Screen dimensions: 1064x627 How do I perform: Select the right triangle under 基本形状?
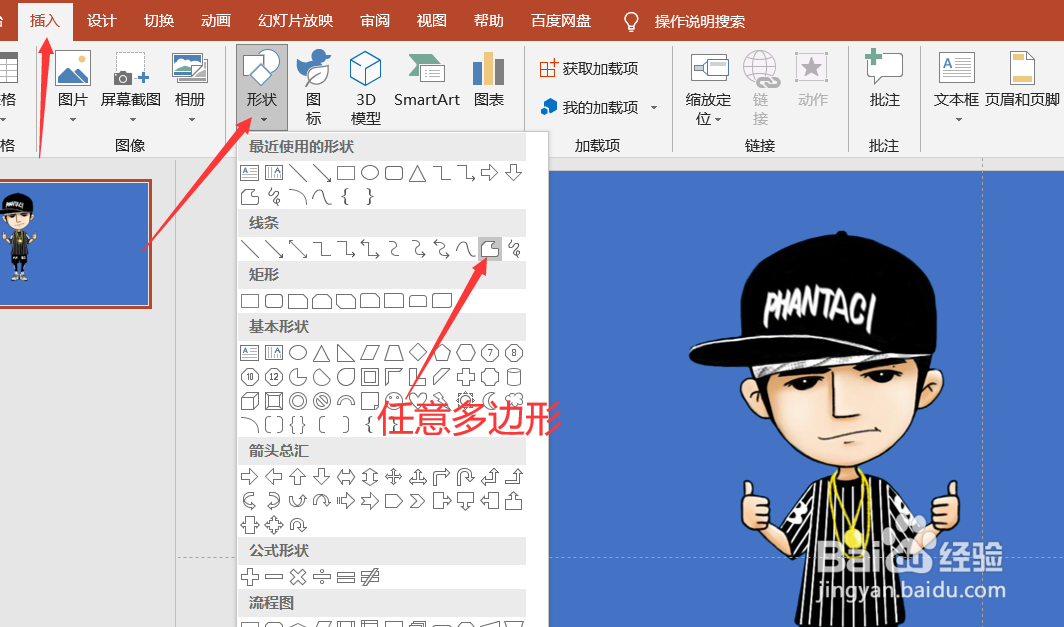click(x=346, y=353)
